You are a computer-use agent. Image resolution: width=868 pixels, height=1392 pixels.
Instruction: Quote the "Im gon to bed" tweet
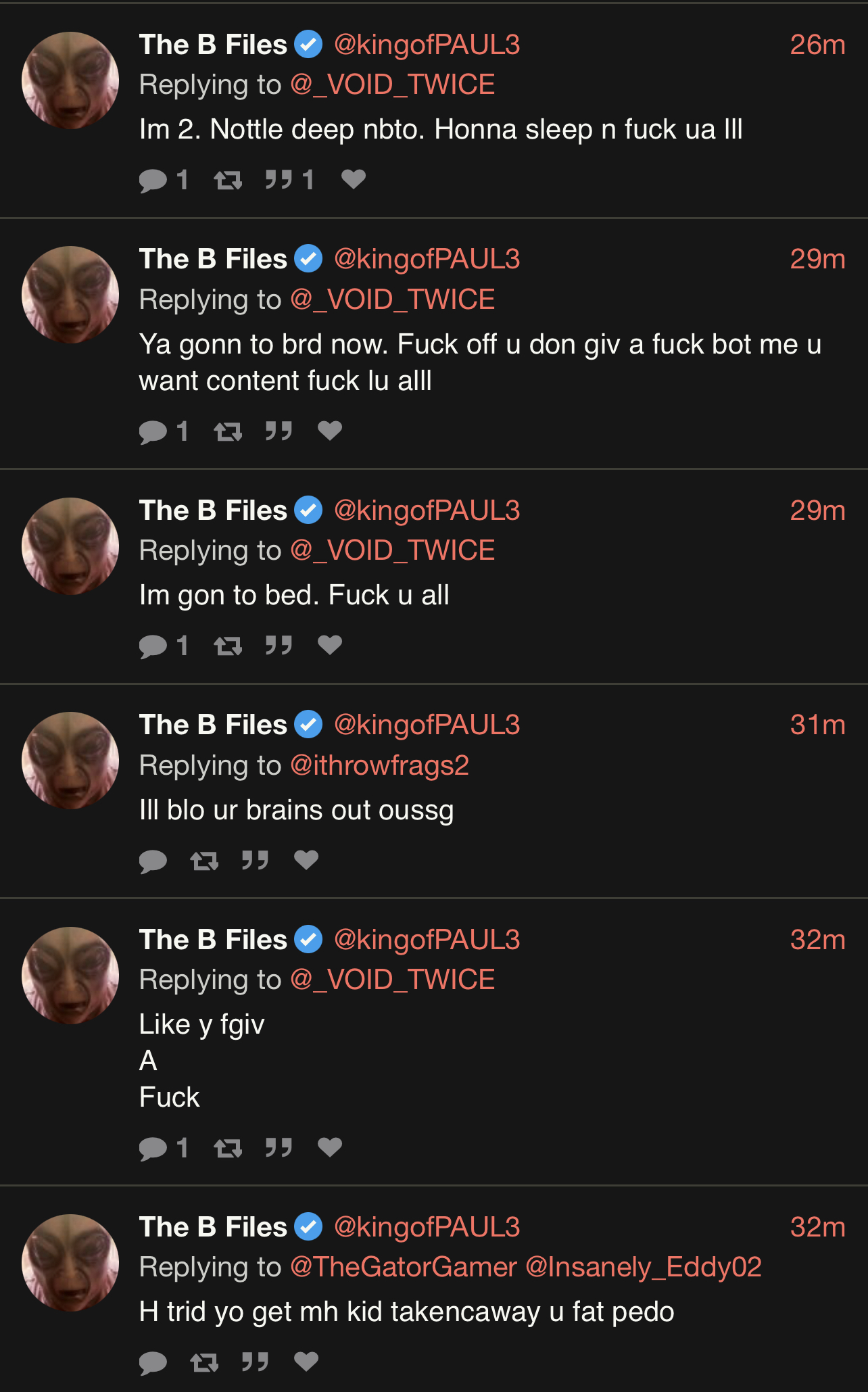click(x=279, y=646)
